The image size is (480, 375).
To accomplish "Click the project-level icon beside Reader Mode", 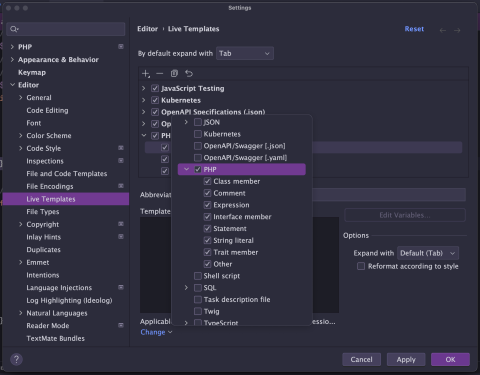I will pyautogui.click(x=121, y=325).
